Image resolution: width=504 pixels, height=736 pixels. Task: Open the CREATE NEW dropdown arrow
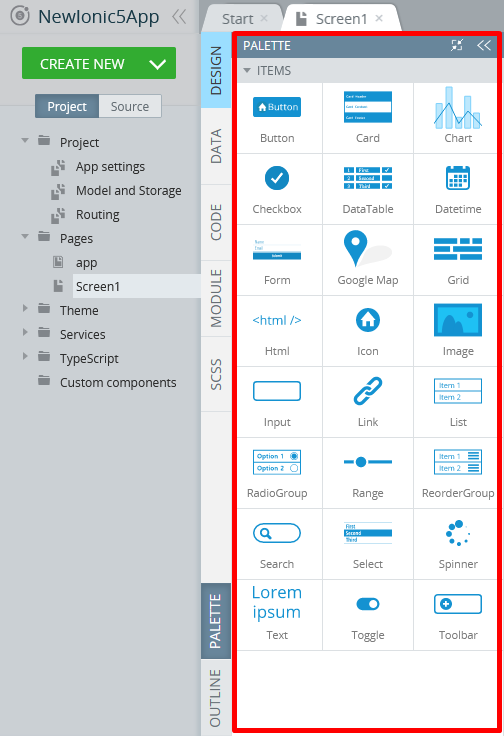[x=158, y=64]
